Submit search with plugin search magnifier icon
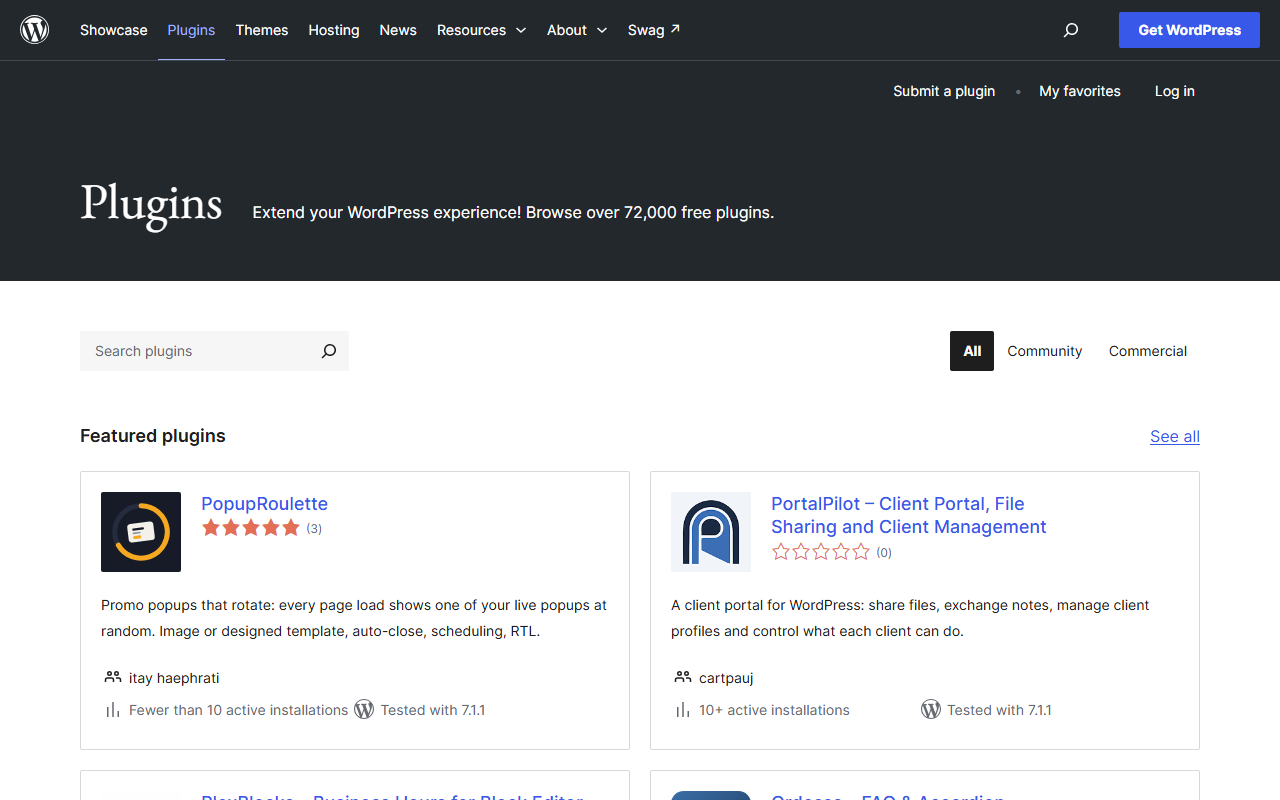Screen dimensions: 1280x800 (x=329, y=351)
